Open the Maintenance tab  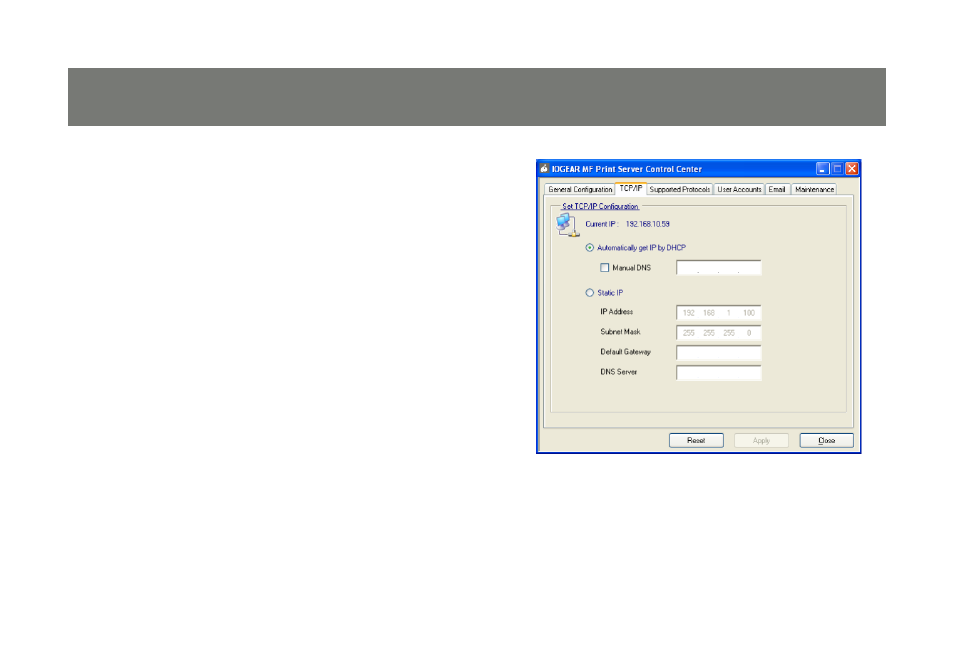pos(814,189)
